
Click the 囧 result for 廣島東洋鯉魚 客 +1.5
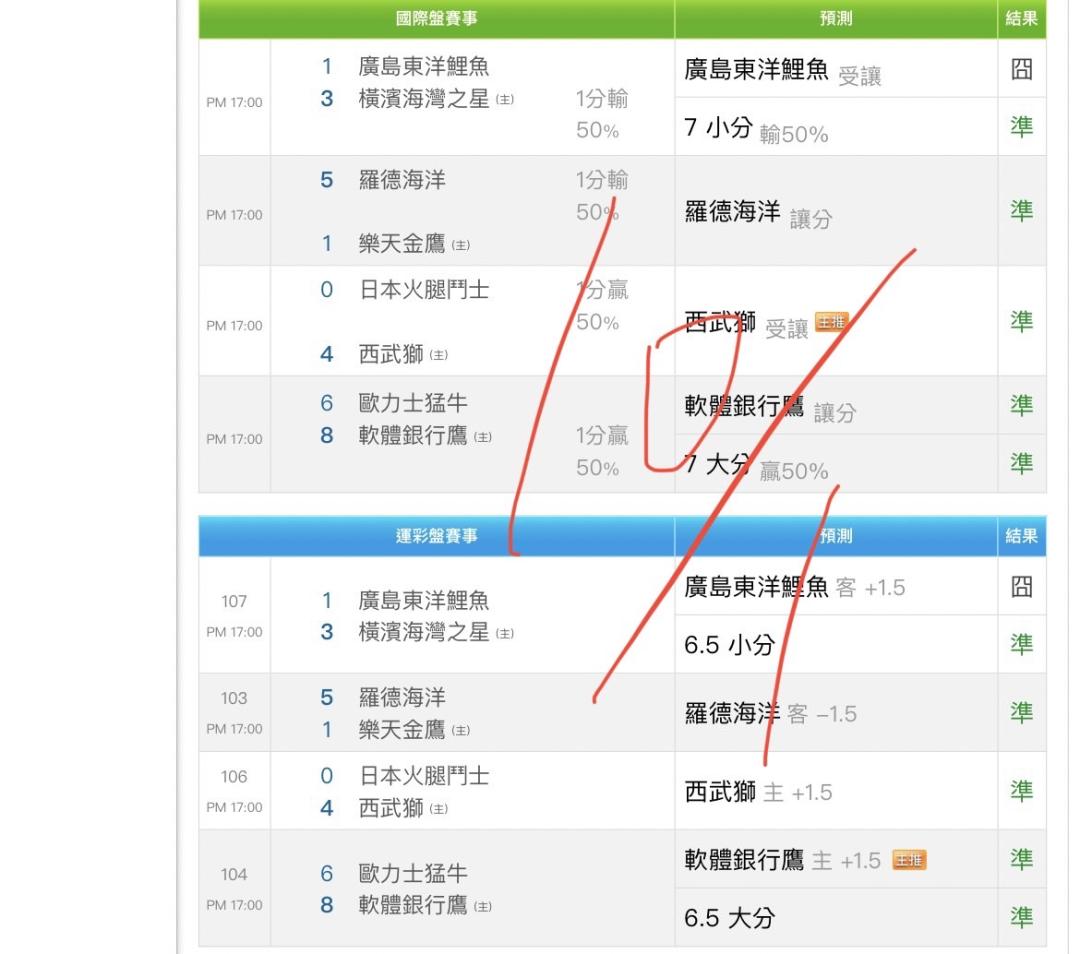(x=1021, y=587)
